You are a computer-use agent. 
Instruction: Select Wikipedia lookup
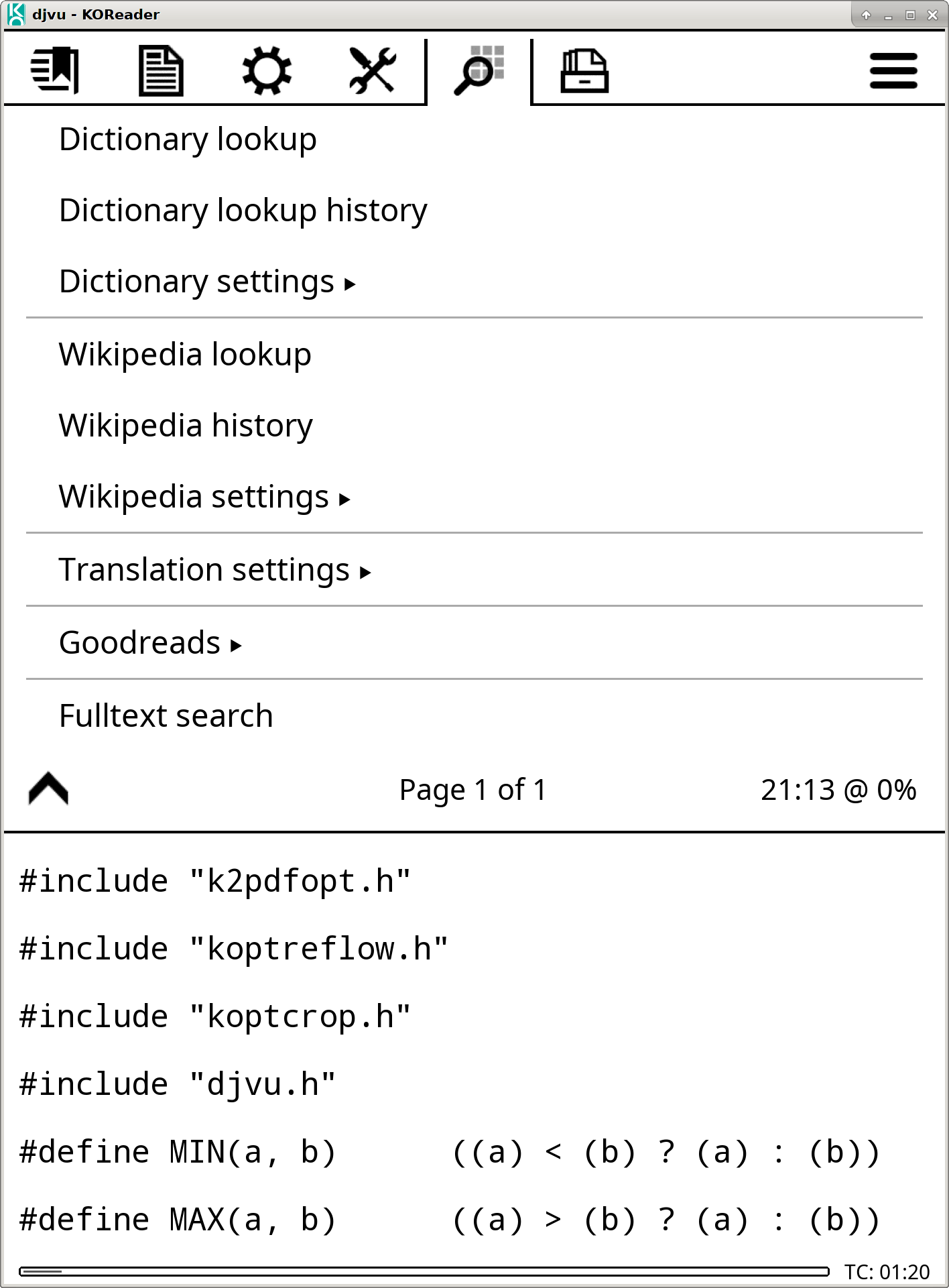click(184, 354)
